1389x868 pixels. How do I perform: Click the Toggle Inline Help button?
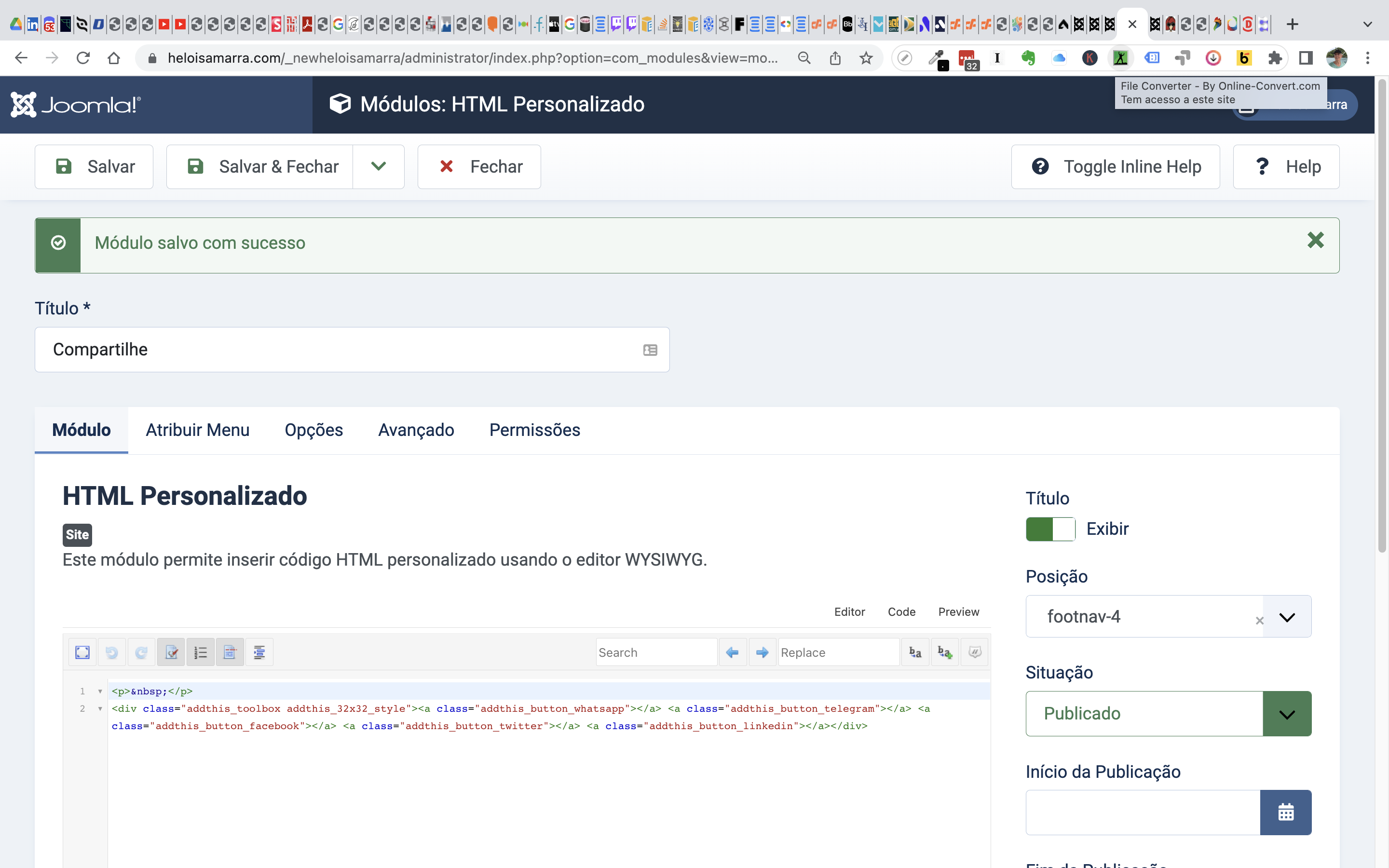1115,166
